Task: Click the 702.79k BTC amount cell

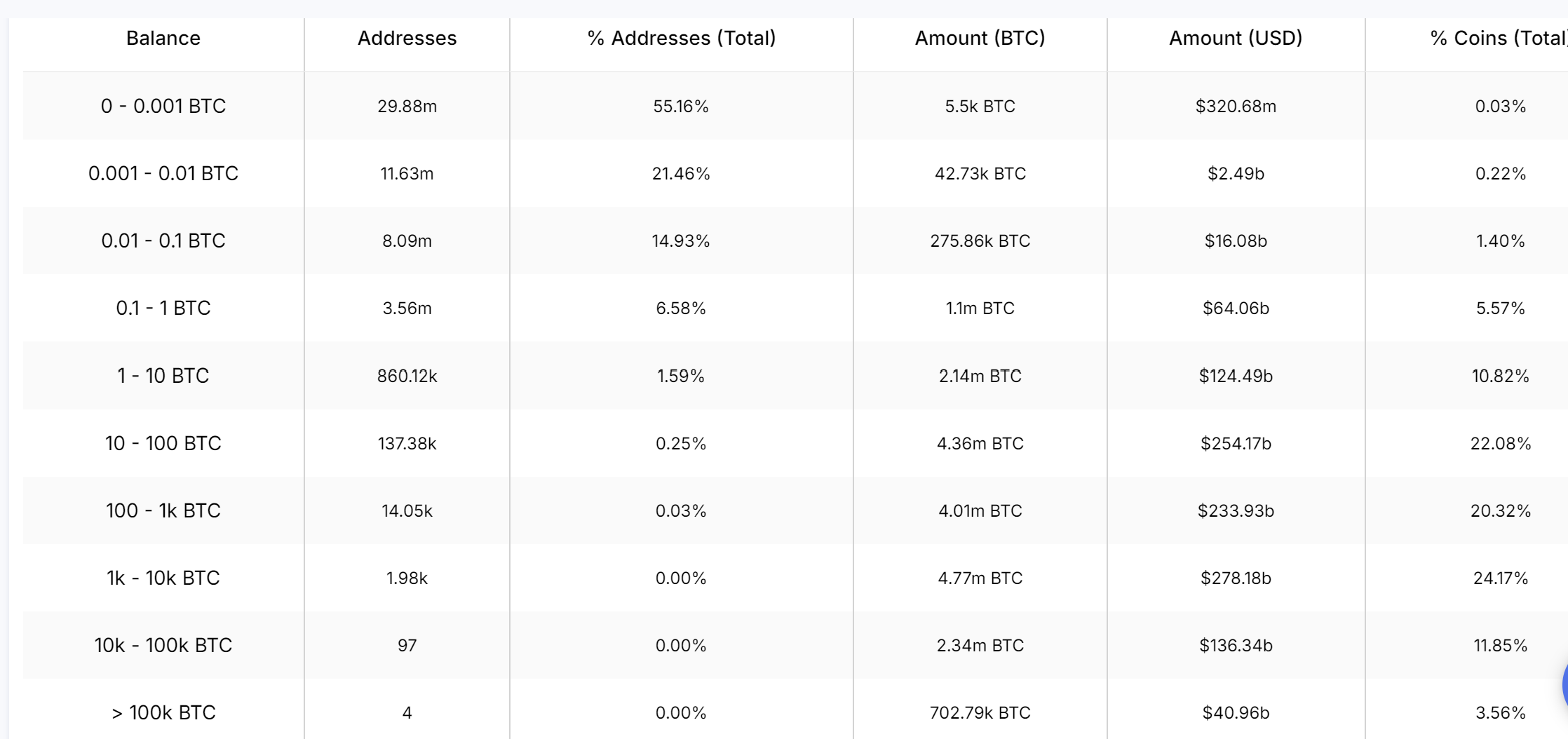Action: (x=980, y=712)
